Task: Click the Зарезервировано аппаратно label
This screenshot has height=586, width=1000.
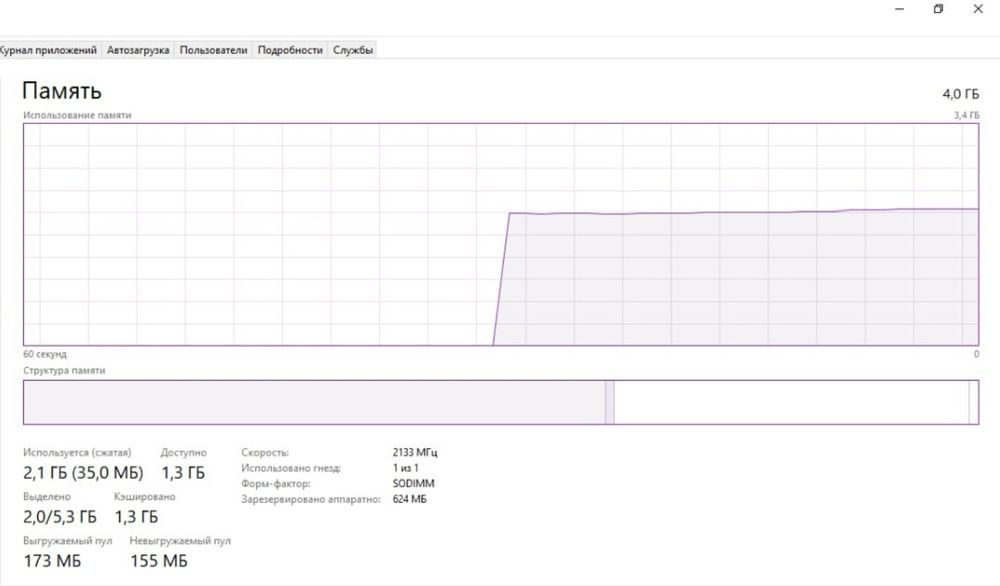Action: (x=311, y=499)
